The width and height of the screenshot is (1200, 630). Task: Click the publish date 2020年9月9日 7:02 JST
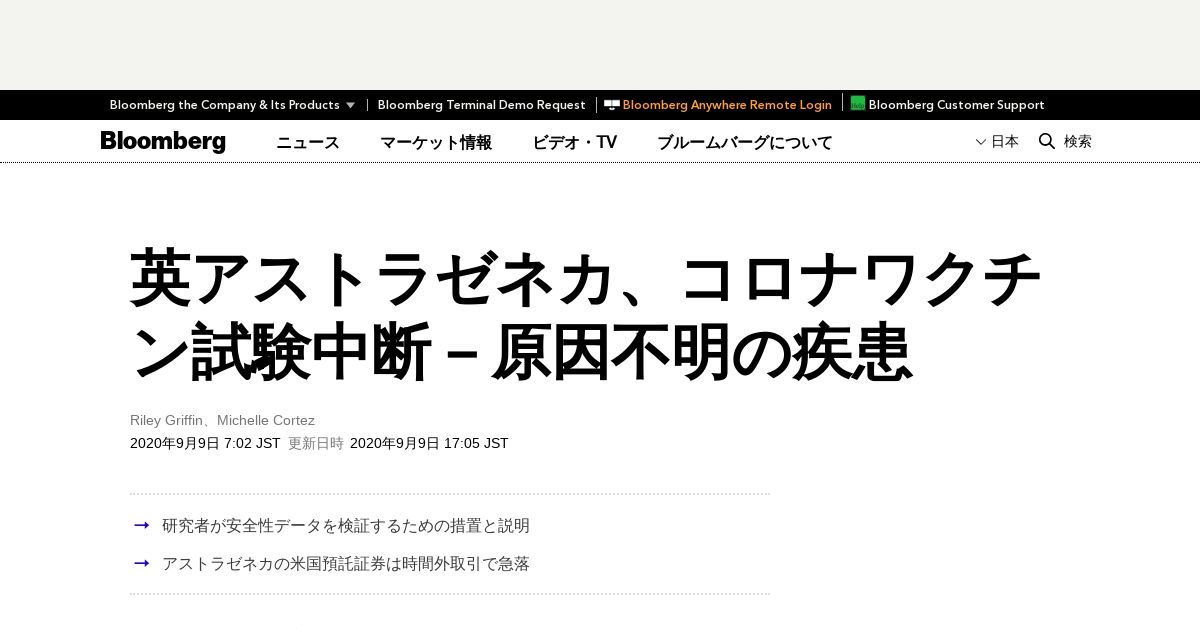205,443
